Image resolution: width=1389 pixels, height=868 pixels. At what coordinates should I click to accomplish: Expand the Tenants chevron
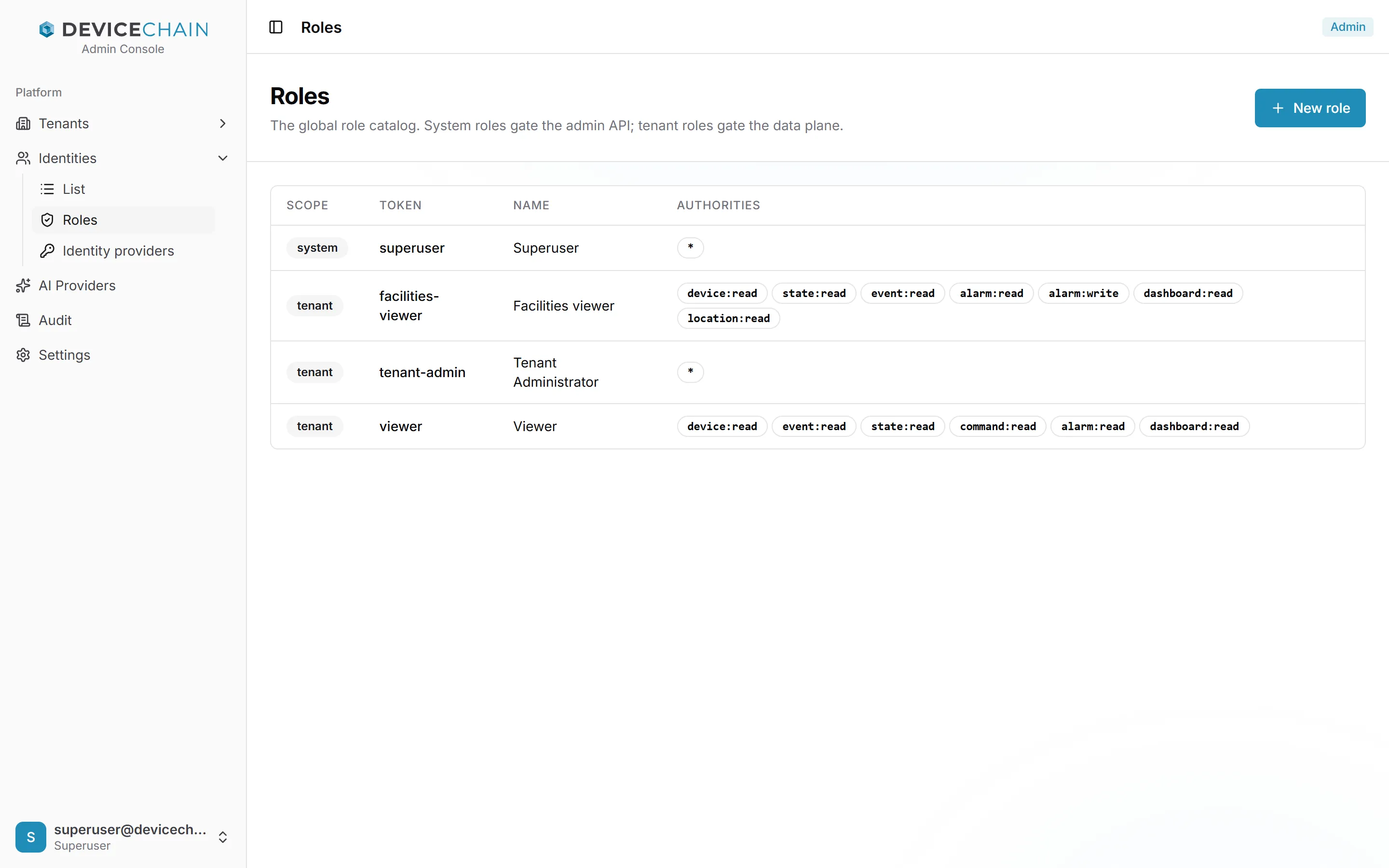(x=223, y=123)
